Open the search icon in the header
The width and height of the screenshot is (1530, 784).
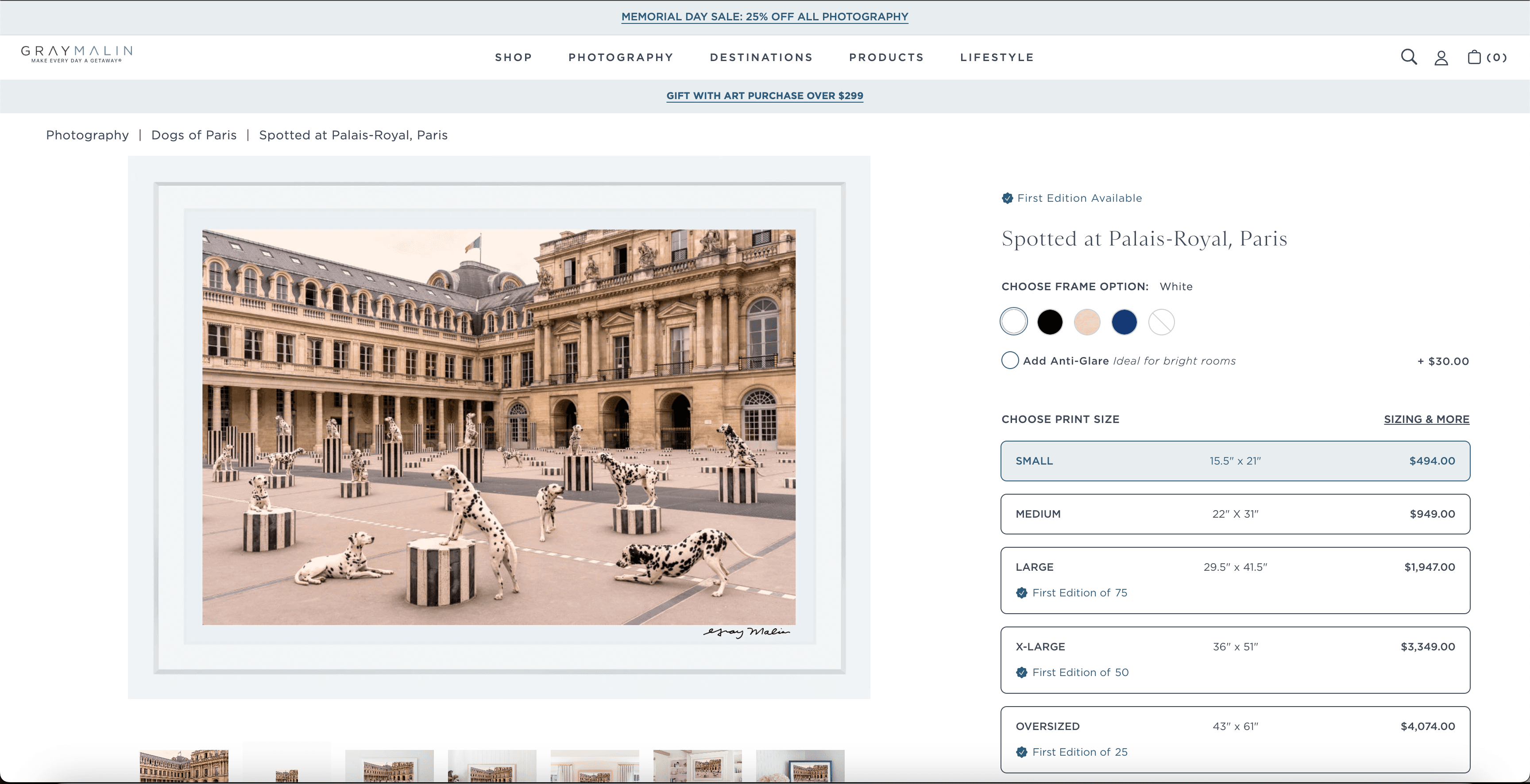[1409, 57]
